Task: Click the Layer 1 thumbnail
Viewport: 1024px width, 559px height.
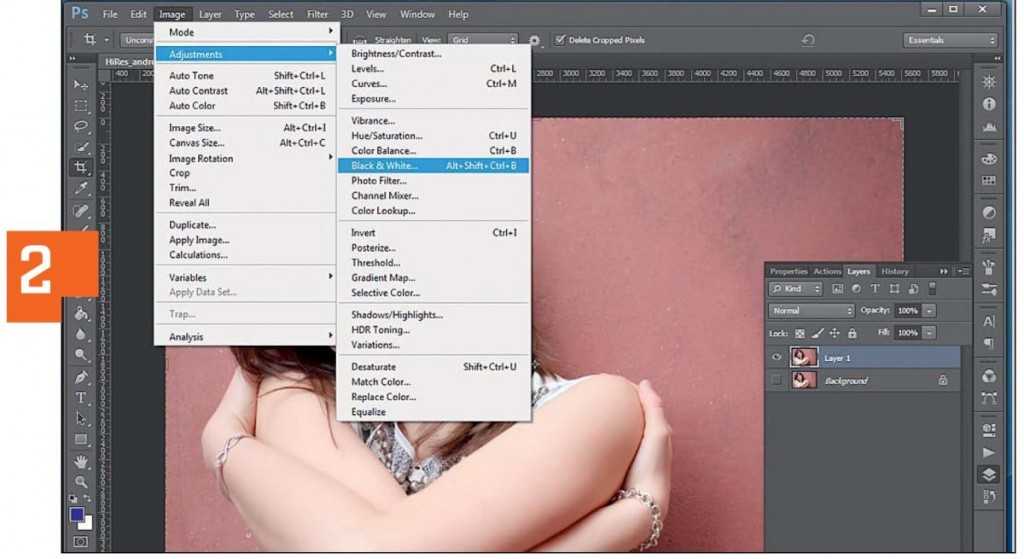Action: click(802, 357)
